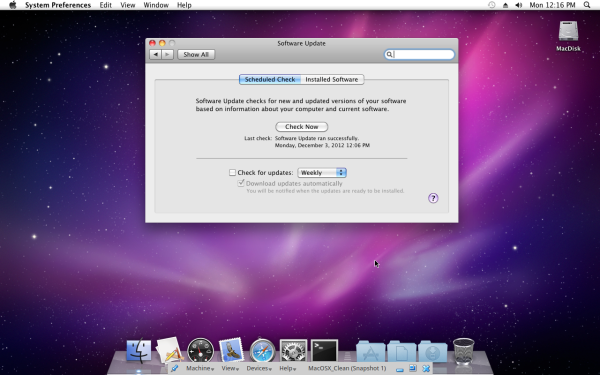
Task: Expand the Devices menu on the VM toolbar
Action: [x=259, y=368]
